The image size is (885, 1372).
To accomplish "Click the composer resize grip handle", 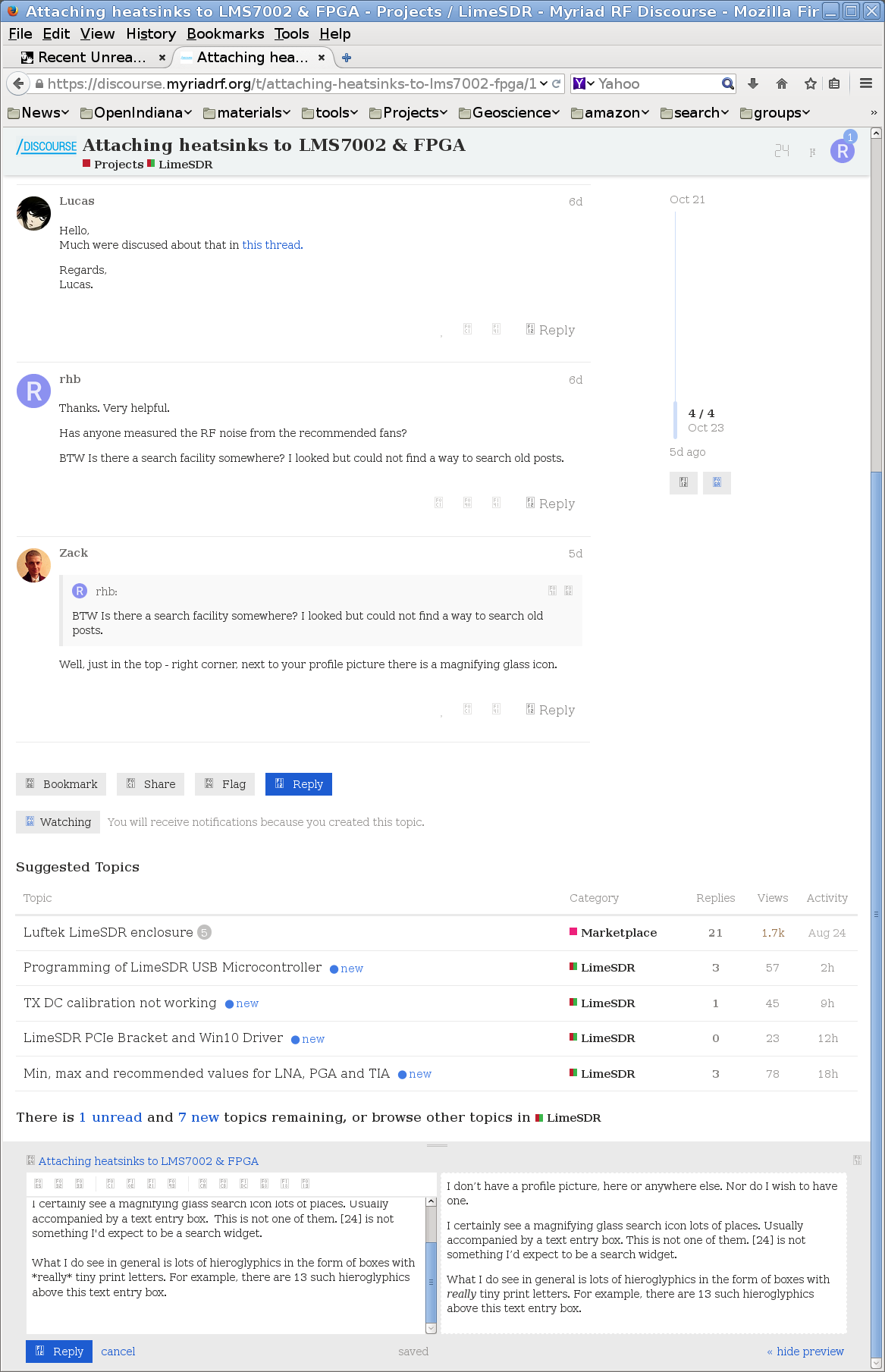I will click(x=437, y=1145).
